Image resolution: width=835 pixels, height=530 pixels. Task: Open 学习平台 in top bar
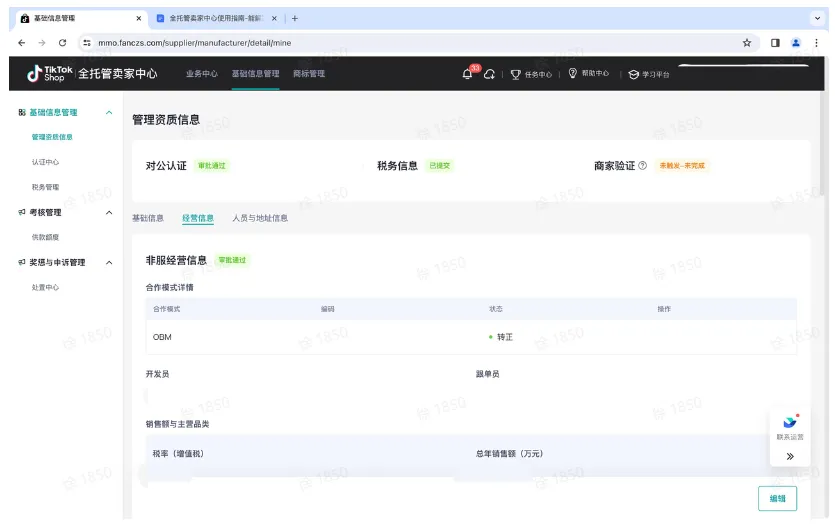pos(649,75)
